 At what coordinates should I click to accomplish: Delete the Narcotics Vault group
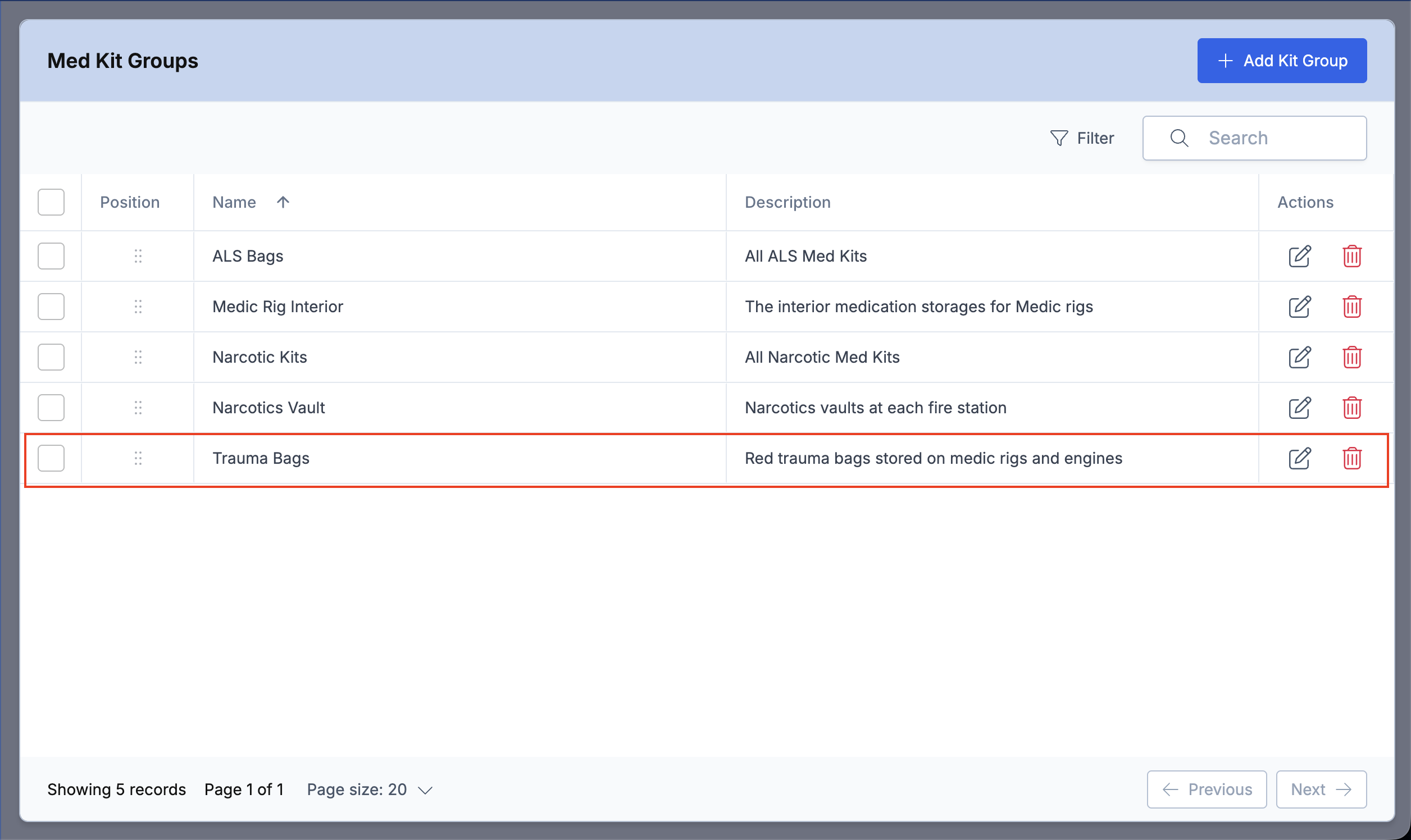pyautogui.click(x=1352, y=407)
